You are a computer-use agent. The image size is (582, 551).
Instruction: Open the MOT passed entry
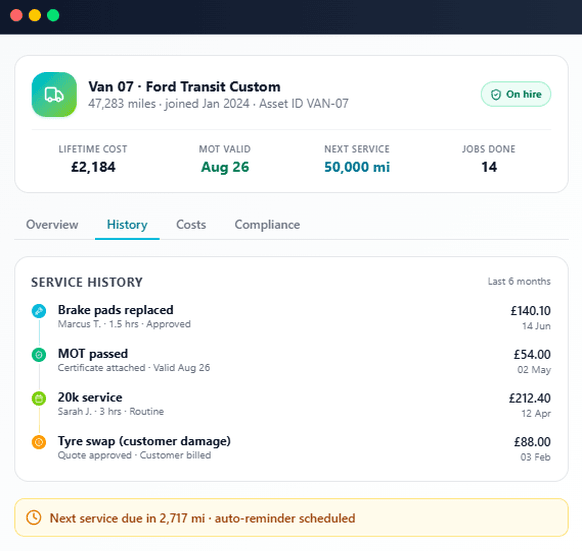click(291, 361)
